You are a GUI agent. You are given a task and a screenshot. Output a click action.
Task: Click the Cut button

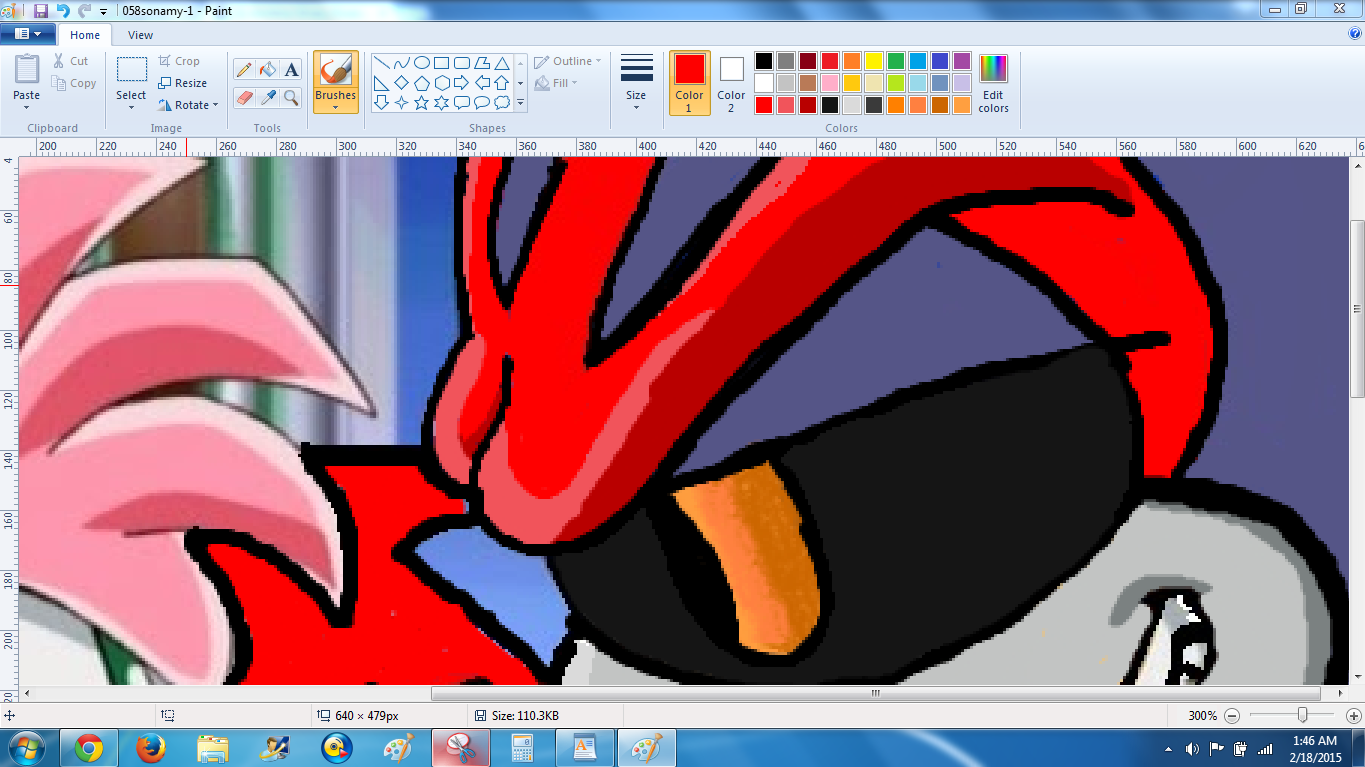click(x=71, y=61)
